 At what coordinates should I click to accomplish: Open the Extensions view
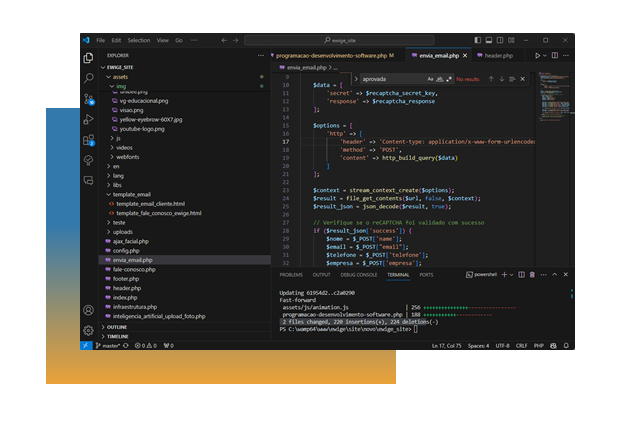tap(89, 140)
